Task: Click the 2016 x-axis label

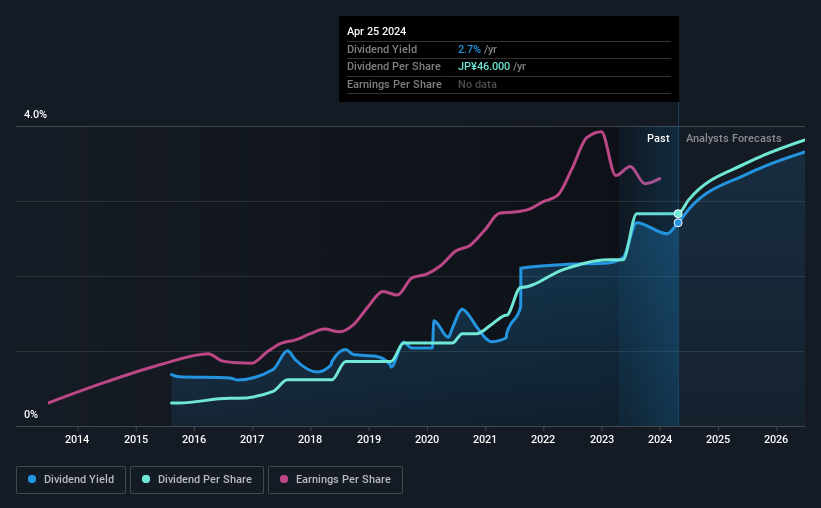Action: coord(194,439)
